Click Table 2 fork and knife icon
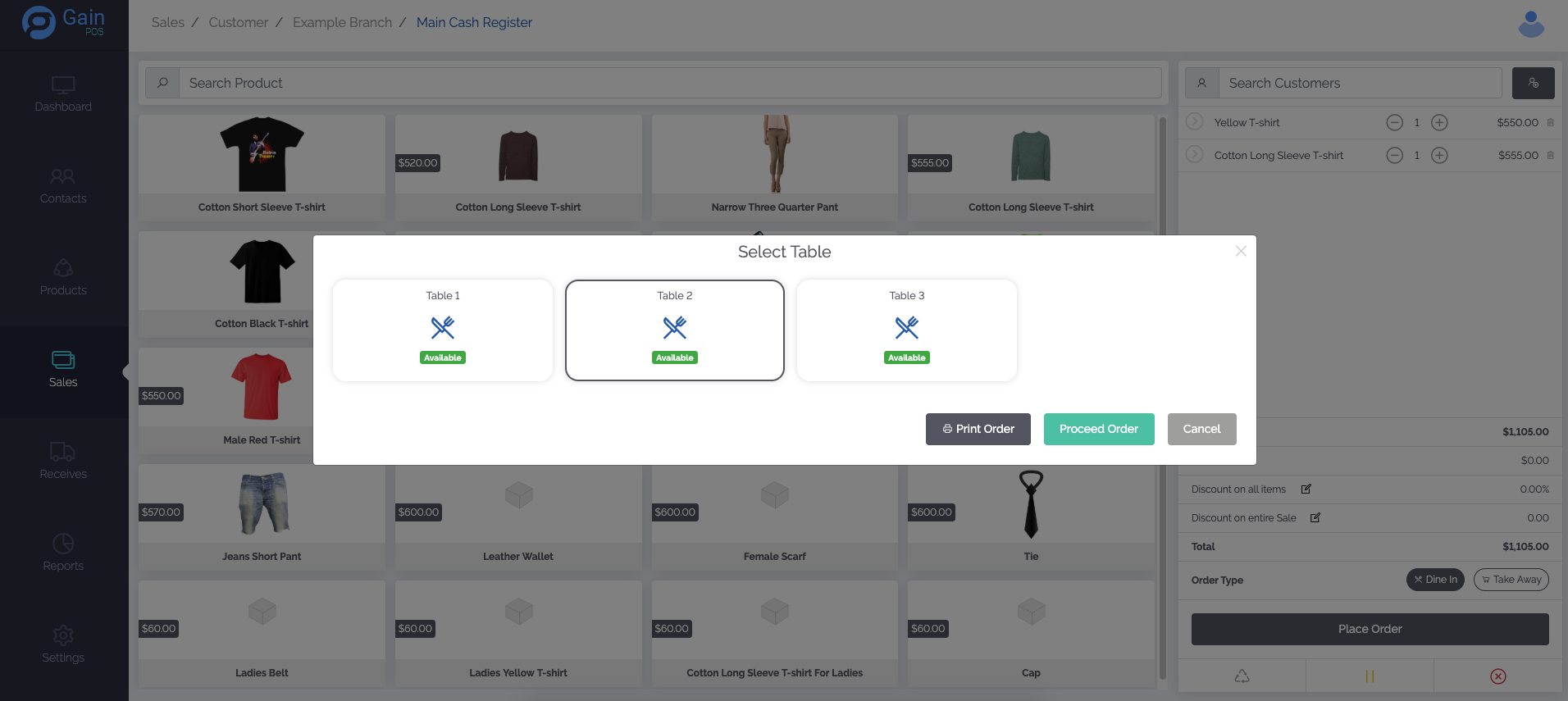Viewport: 1568px width, 701px height. coord(675,328)
